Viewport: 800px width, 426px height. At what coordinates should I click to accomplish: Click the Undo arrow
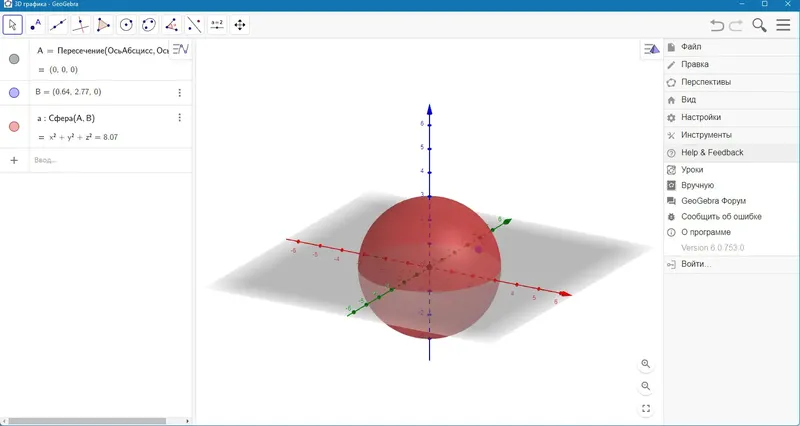(717, 25)
